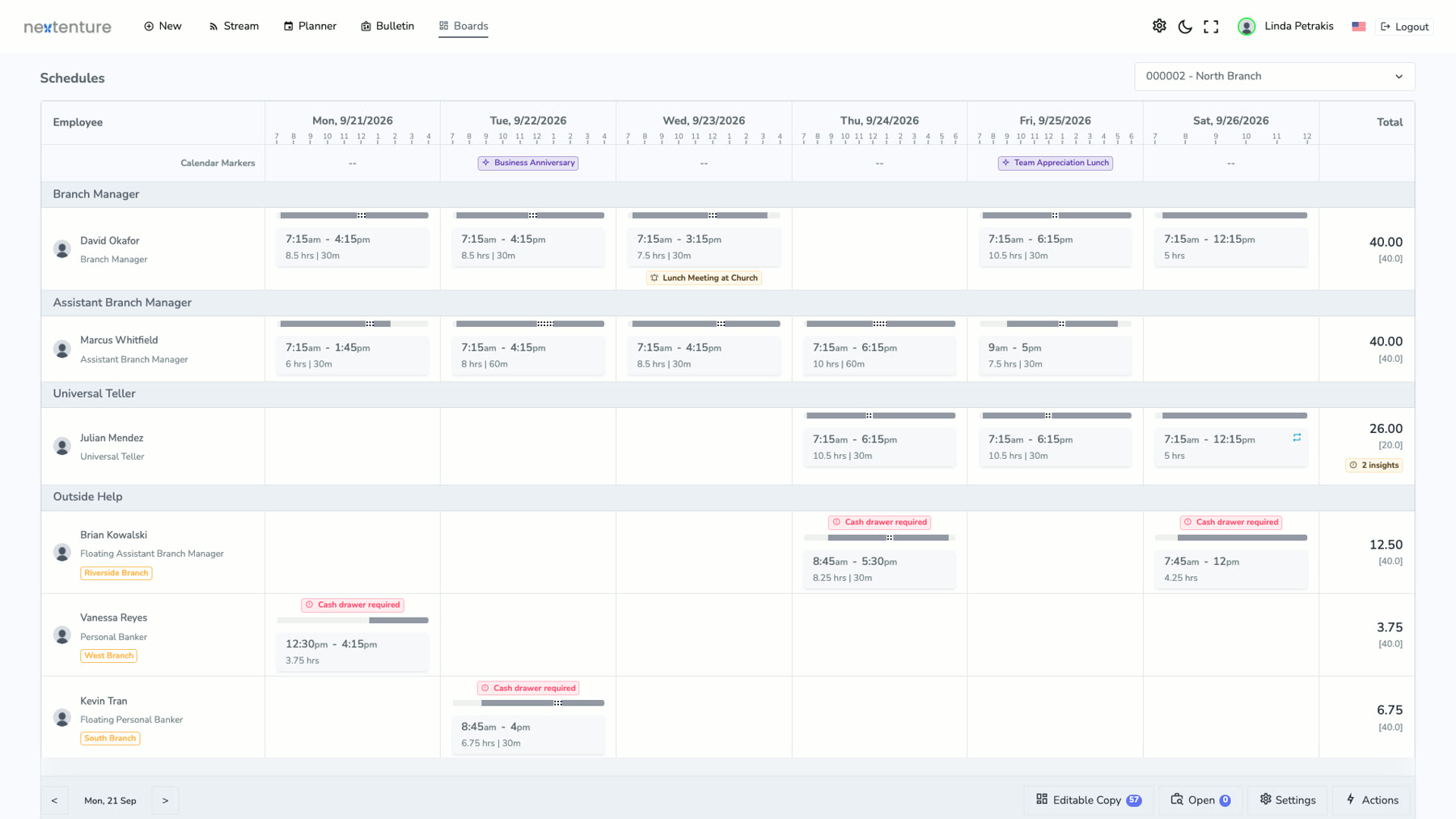1456x819 pixels.
Task: Toggle dark mode moon icon
Action: tap(1185, 26)
